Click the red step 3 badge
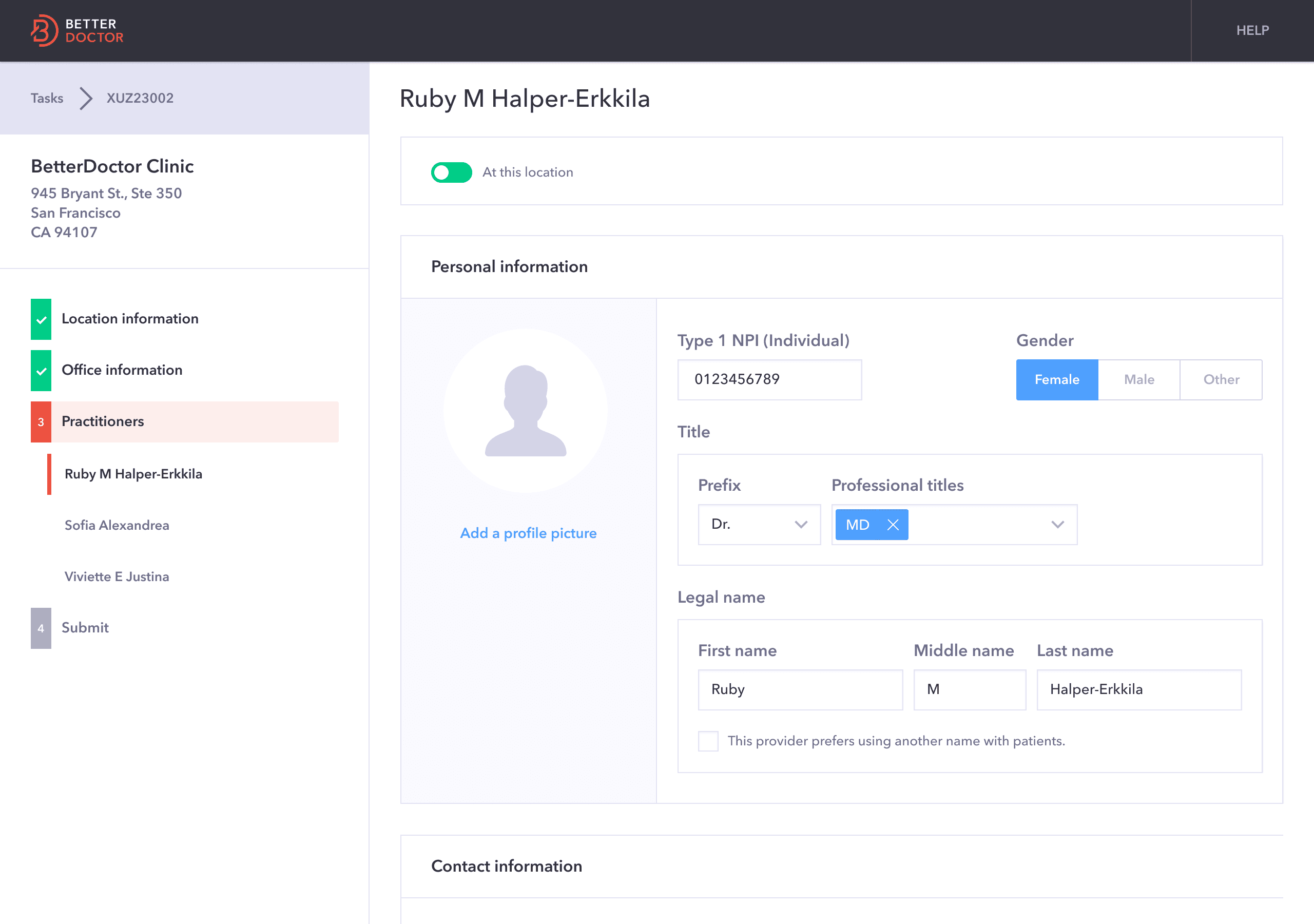This screenshot has width=1314, height=924. (41, 422)
